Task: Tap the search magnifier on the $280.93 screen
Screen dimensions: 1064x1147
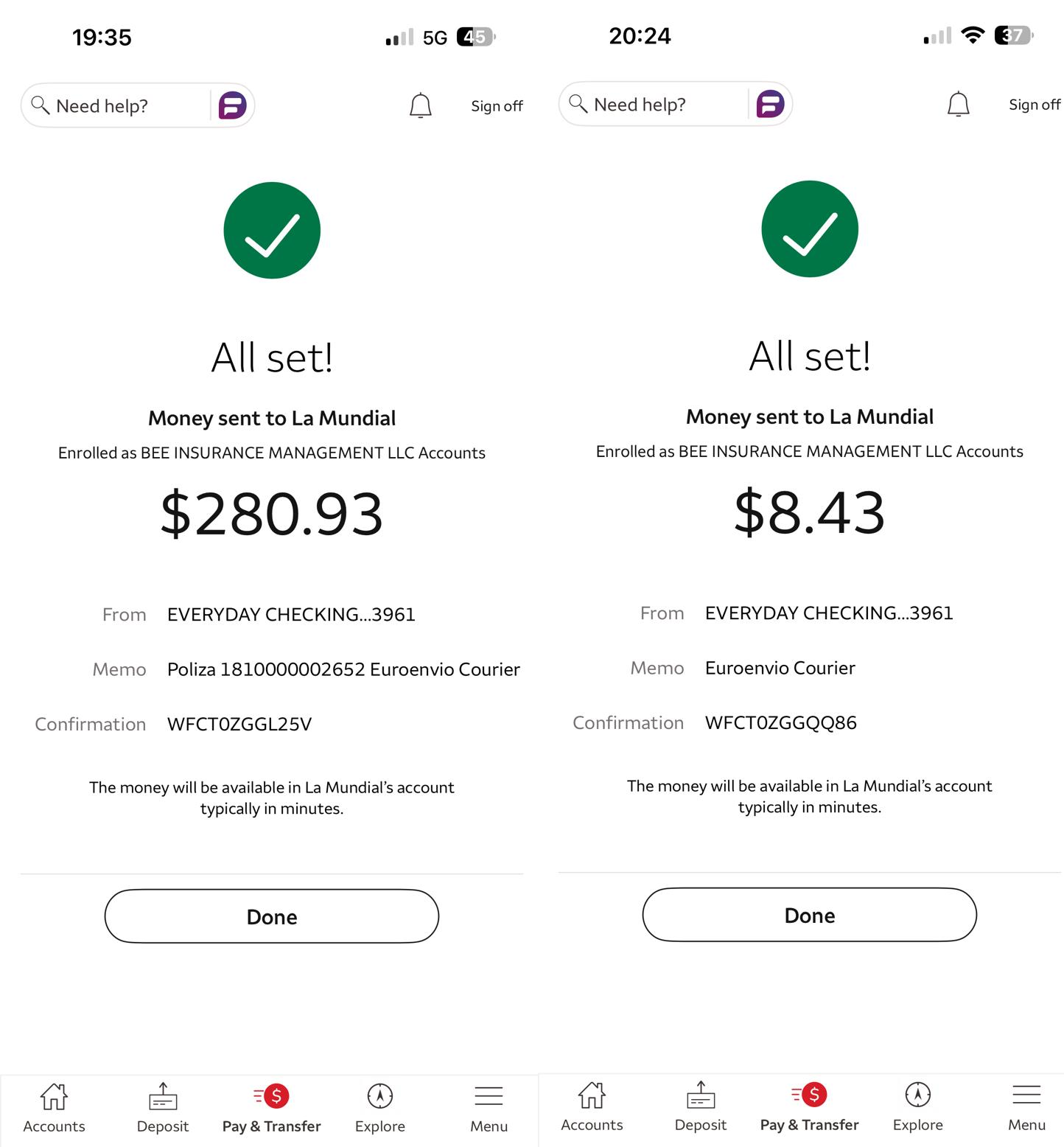Action: tap(41, 105)
